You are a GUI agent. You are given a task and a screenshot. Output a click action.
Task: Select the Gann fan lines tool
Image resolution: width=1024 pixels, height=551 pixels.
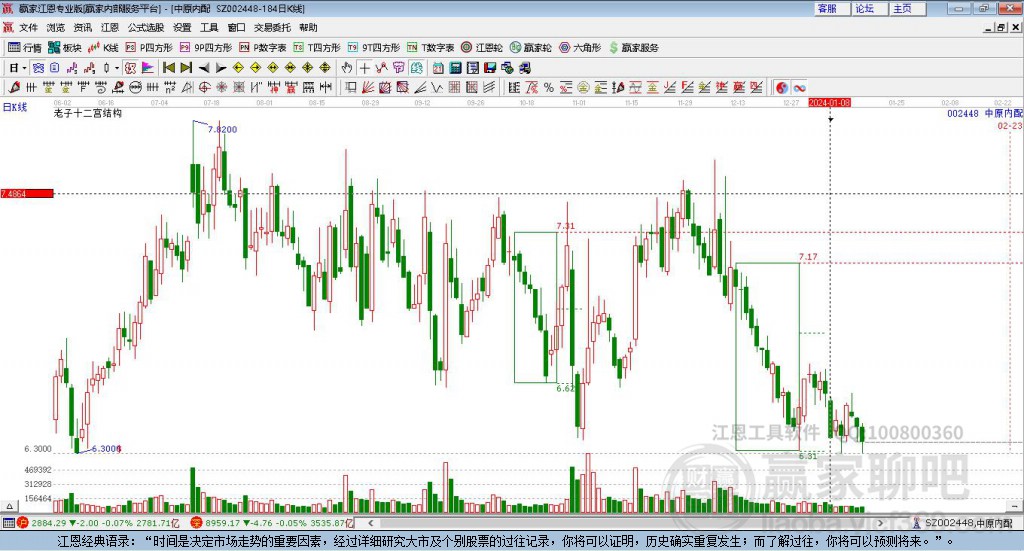click(x=367, y=87)
